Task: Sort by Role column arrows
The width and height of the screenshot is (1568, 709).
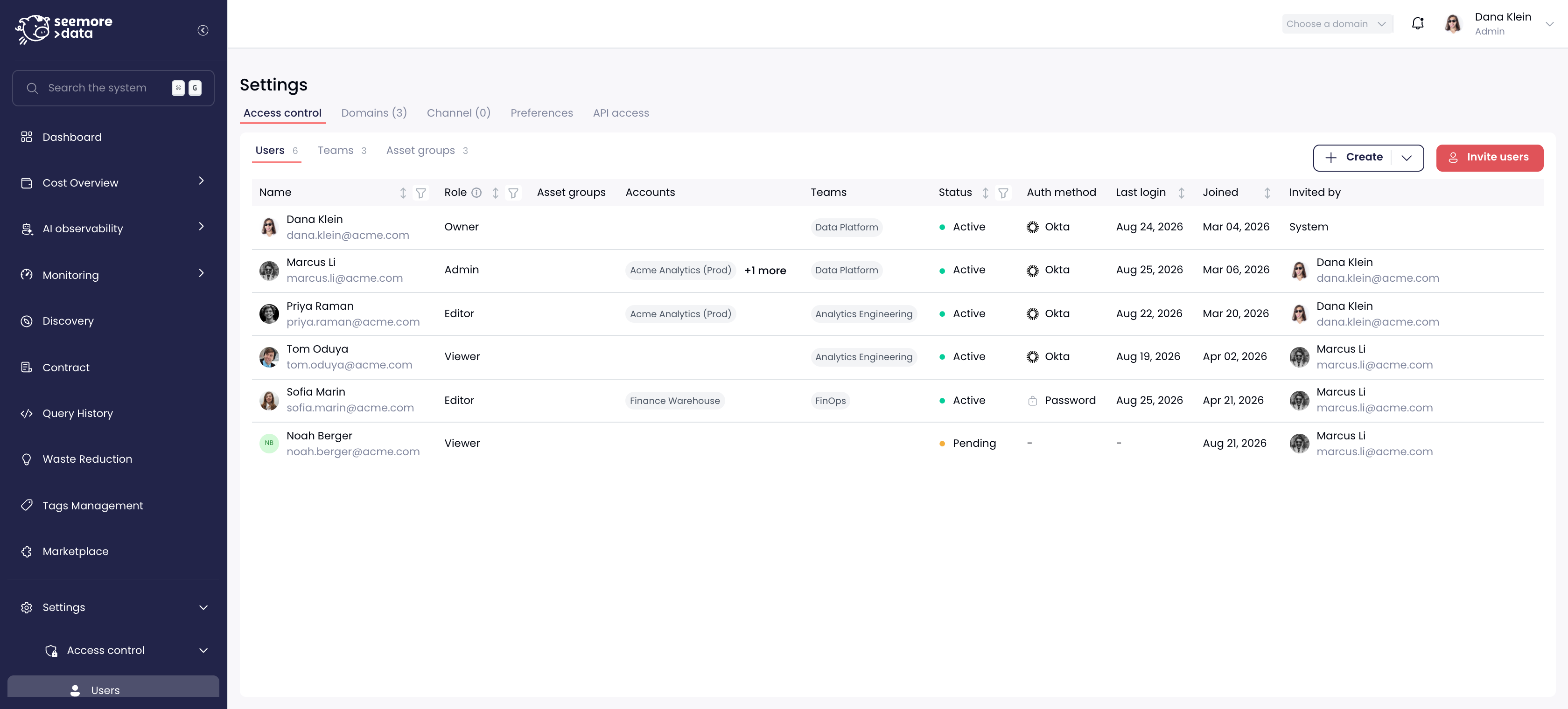Action: pyautogui.click(x=496, y=193)
